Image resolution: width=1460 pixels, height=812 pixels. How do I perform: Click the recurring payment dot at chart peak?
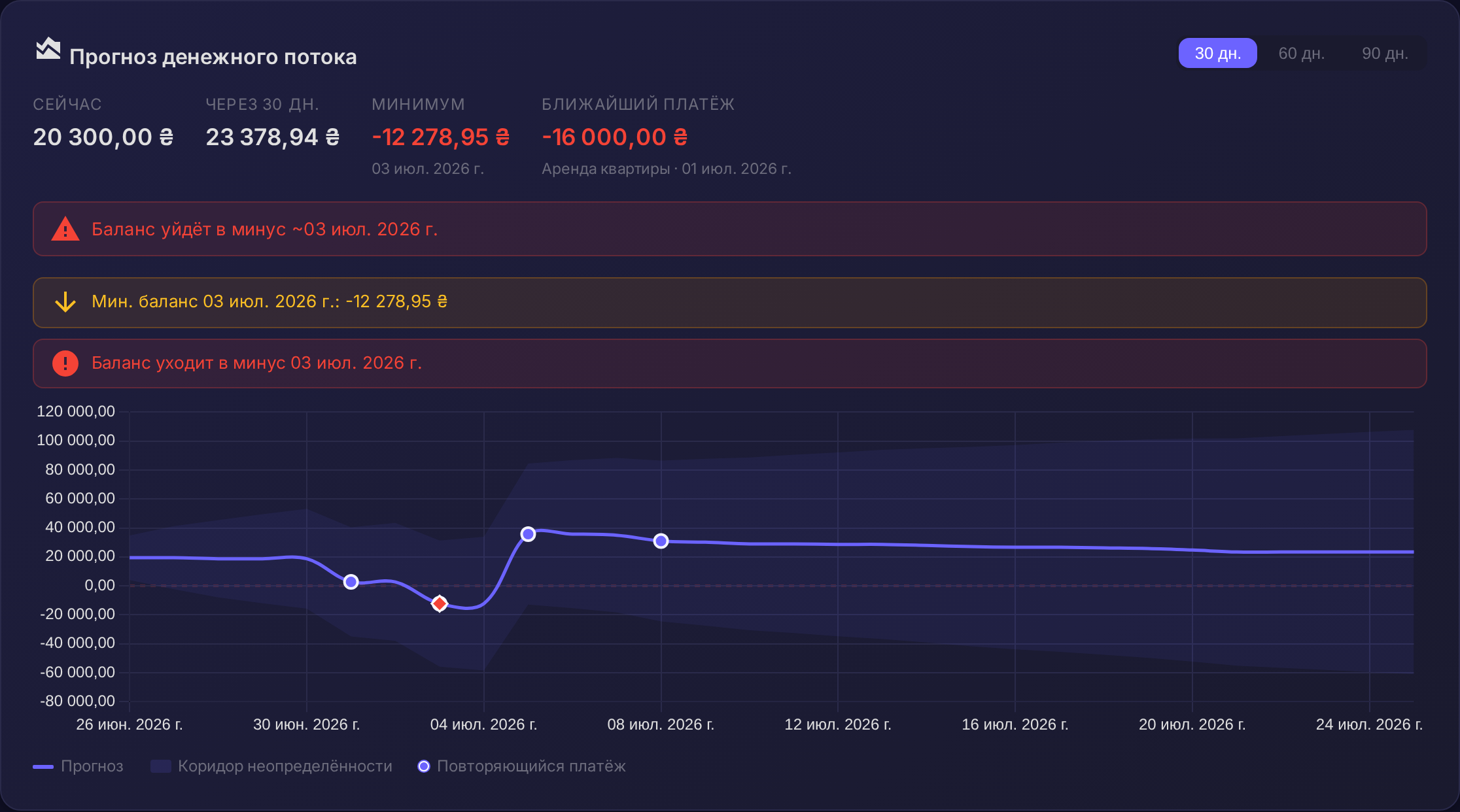pyautogui.click(x=529, y=534)
